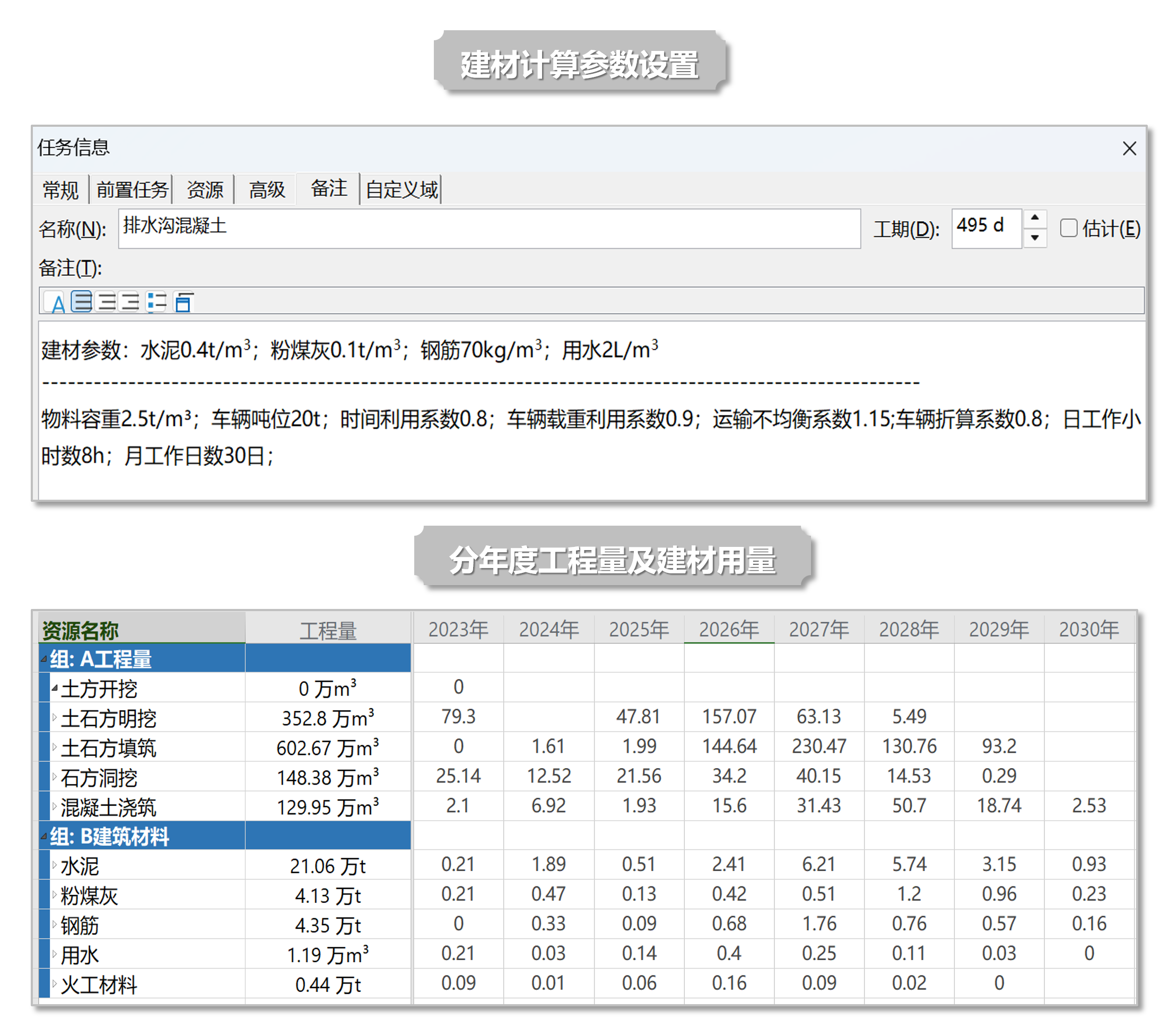Open the font formatting tool in notes toolbar
Image resolution: width=1169 pixels, height=1036 pixels.
(57, 302)
